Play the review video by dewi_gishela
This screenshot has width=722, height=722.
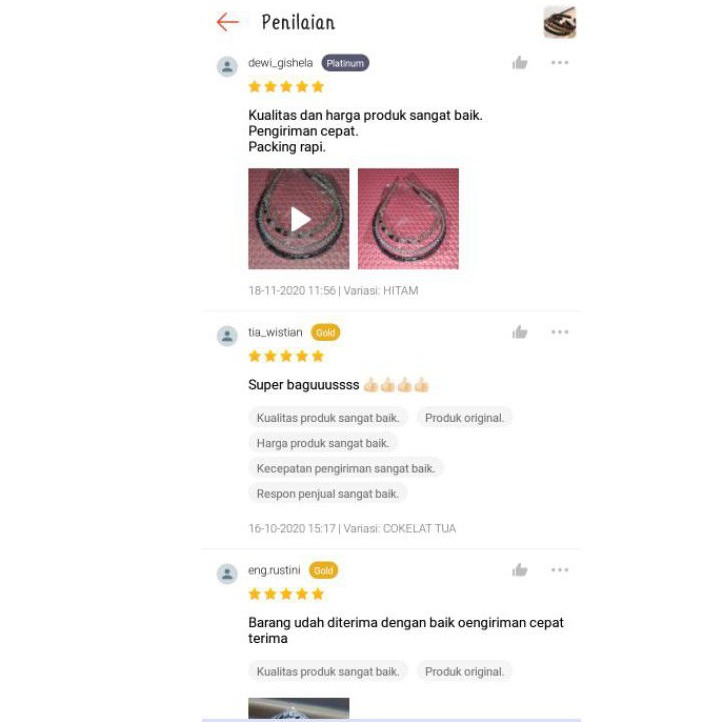pyautogui.click(x=298, y=219)
